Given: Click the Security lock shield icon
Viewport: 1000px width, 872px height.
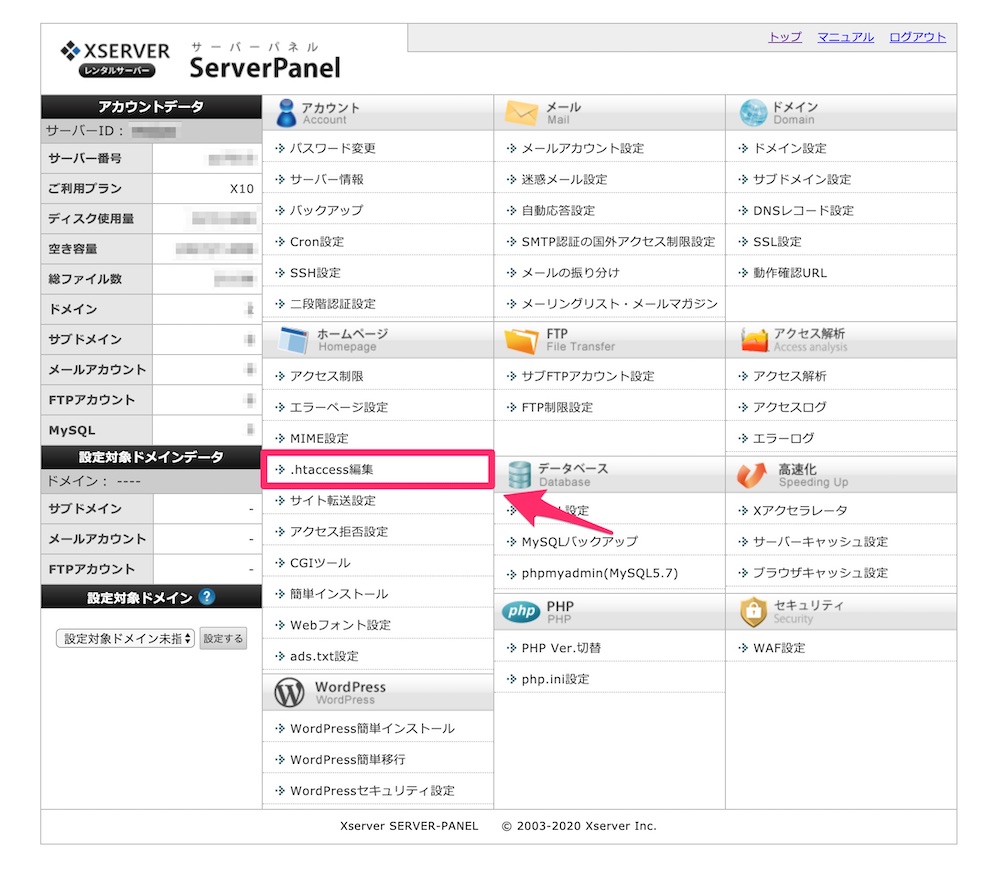Looking at the screenshot, I should click(x=753, y=611).
